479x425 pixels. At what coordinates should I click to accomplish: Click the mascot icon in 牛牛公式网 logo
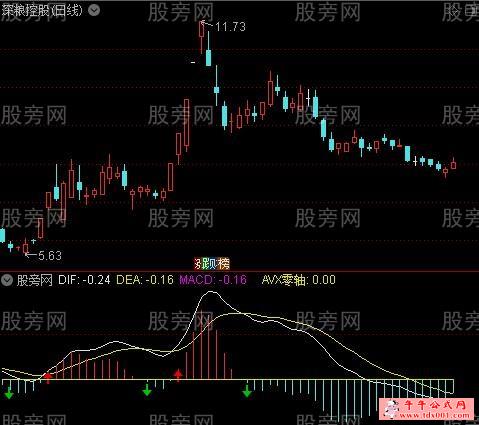click(x=392, y=409)
